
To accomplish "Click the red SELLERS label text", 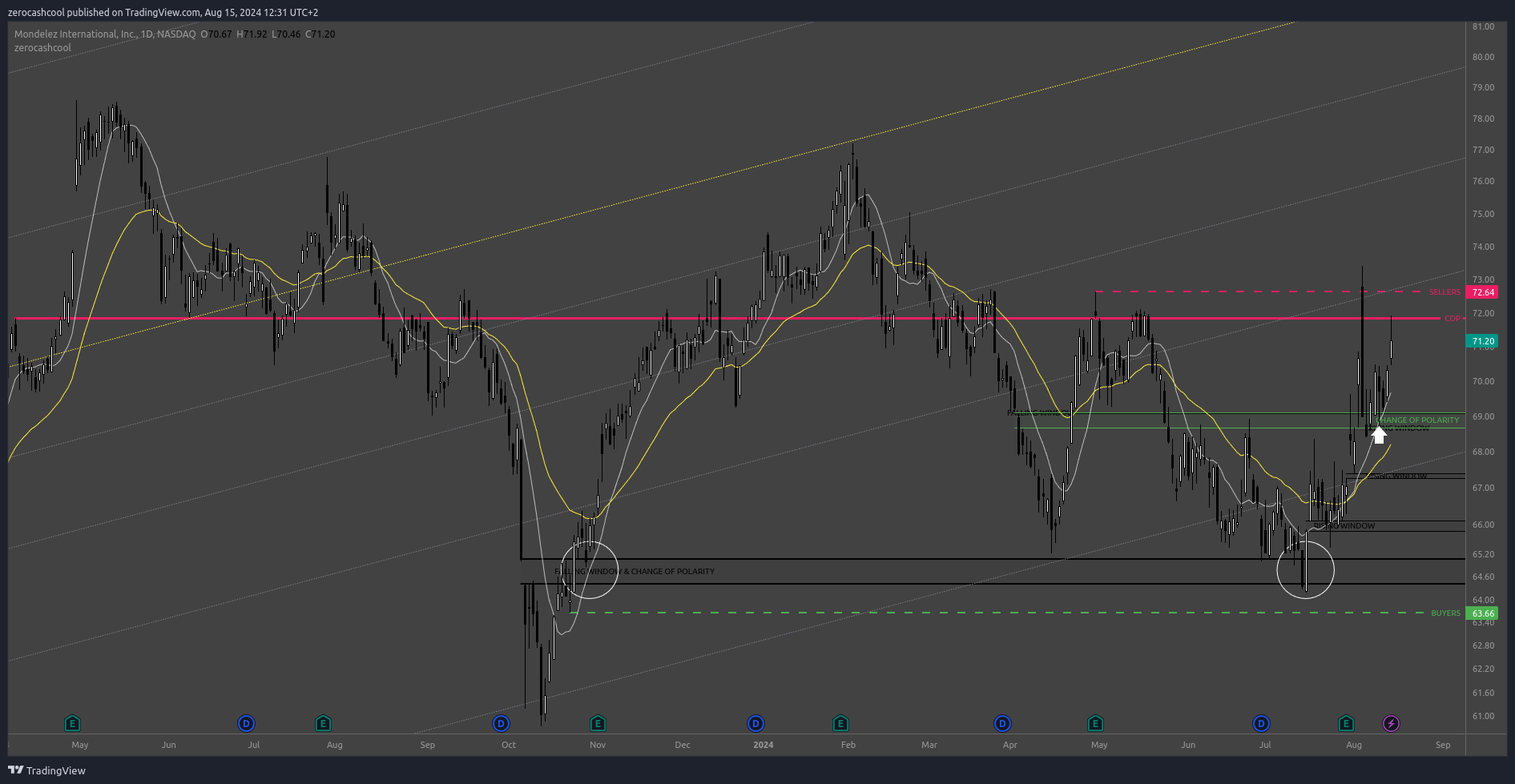I will (x=1444, y=292).
